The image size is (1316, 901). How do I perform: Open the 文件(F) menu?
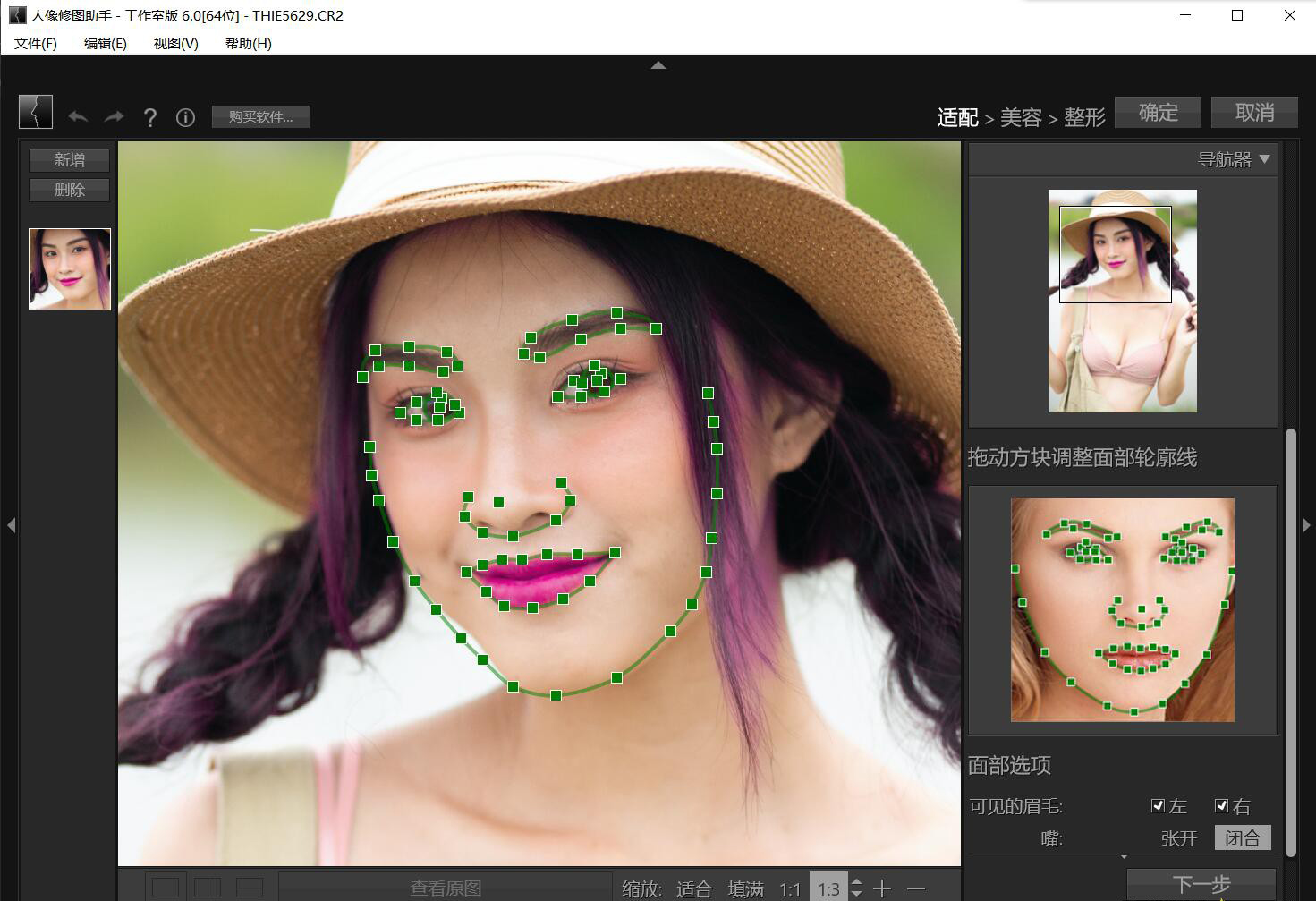(x=34, y=43)
